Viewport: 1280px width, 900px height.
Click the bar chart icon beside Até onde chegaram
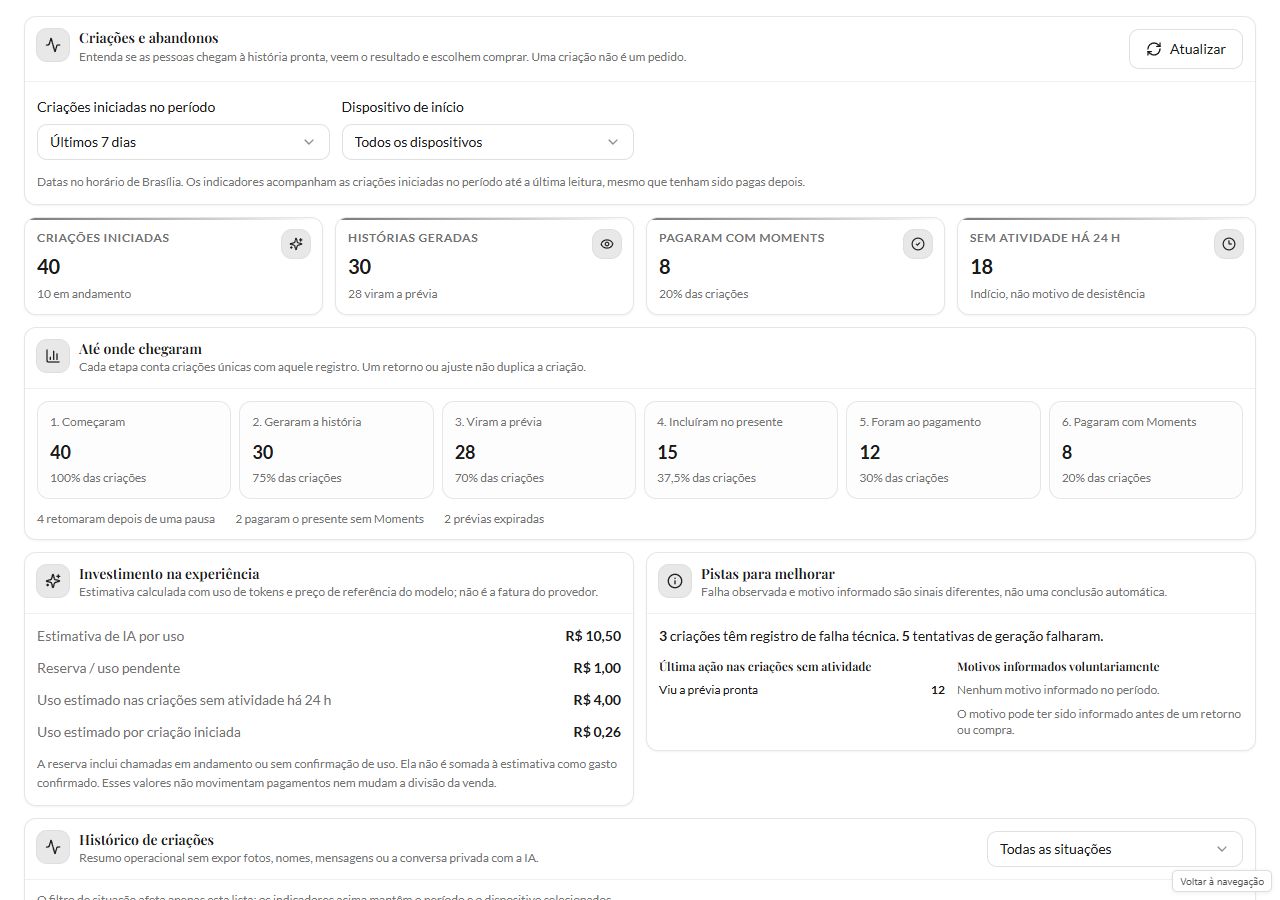[x=53, y=357]
